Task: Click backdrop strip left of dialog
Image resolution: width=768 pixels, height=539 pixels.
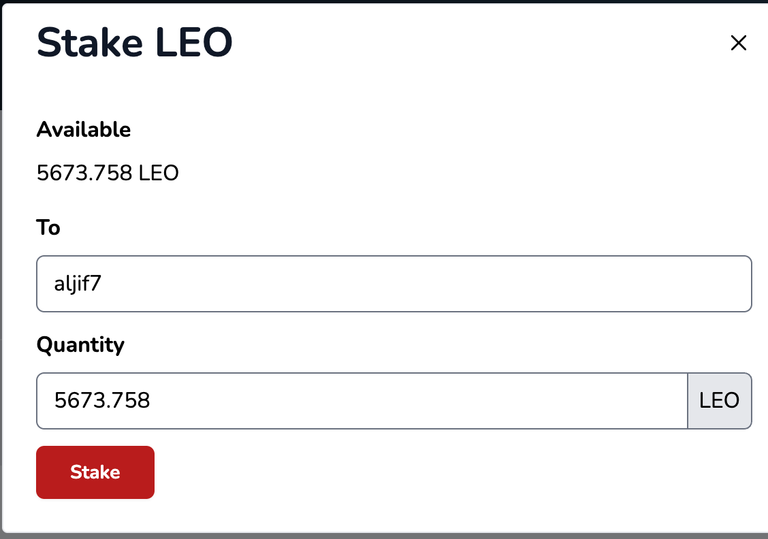Action: (x=1, y=318)
